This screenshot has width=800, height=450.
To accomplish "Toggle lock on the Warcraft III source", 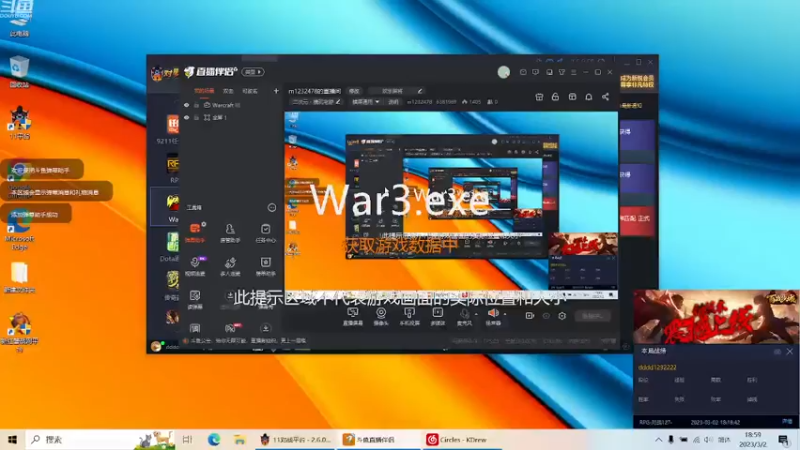I will [x=196, y=105].
